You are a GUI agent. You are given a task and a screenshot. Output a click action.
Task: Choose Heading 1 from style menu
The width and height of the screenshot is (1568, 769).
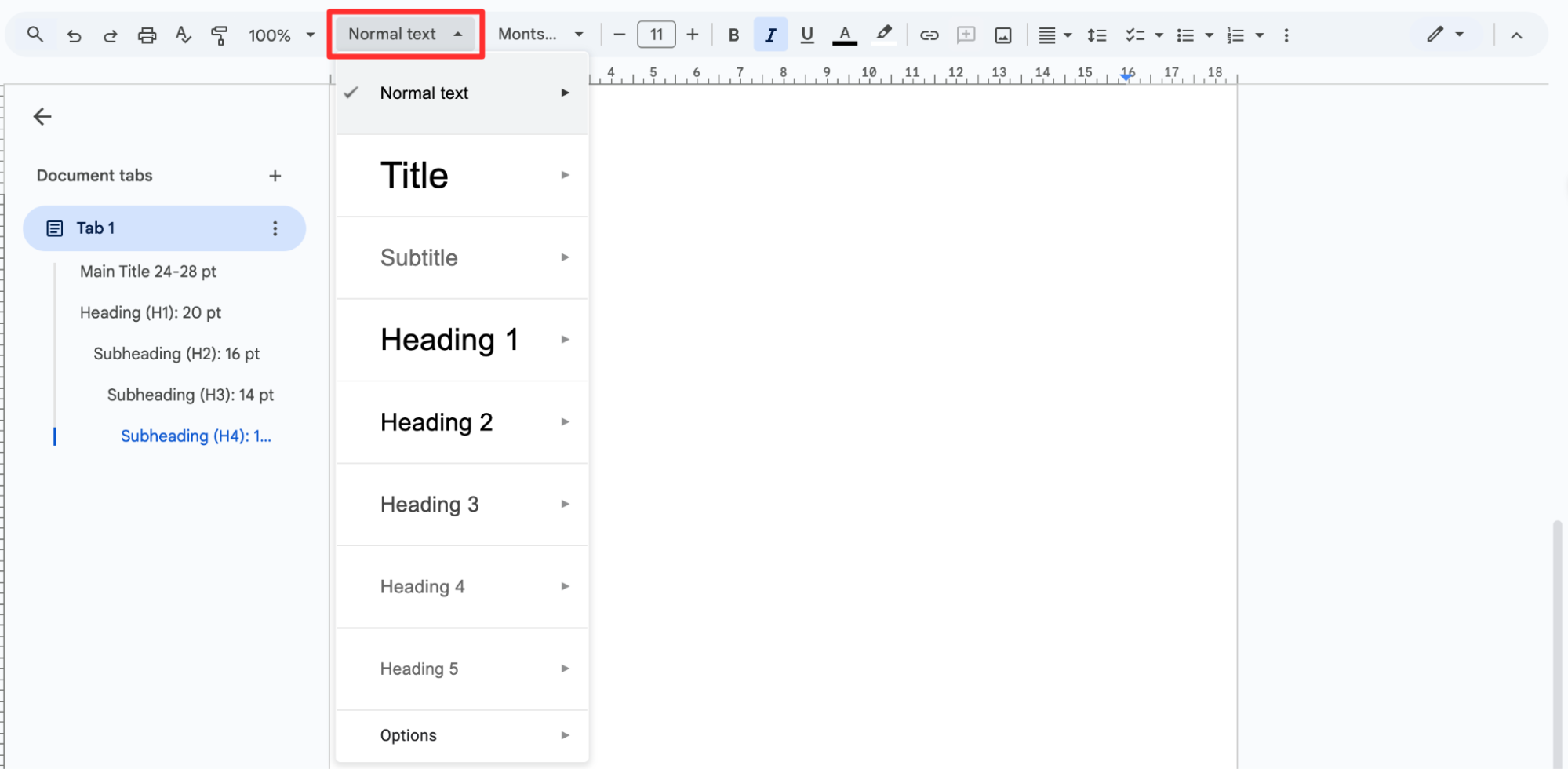pos(449,340)
